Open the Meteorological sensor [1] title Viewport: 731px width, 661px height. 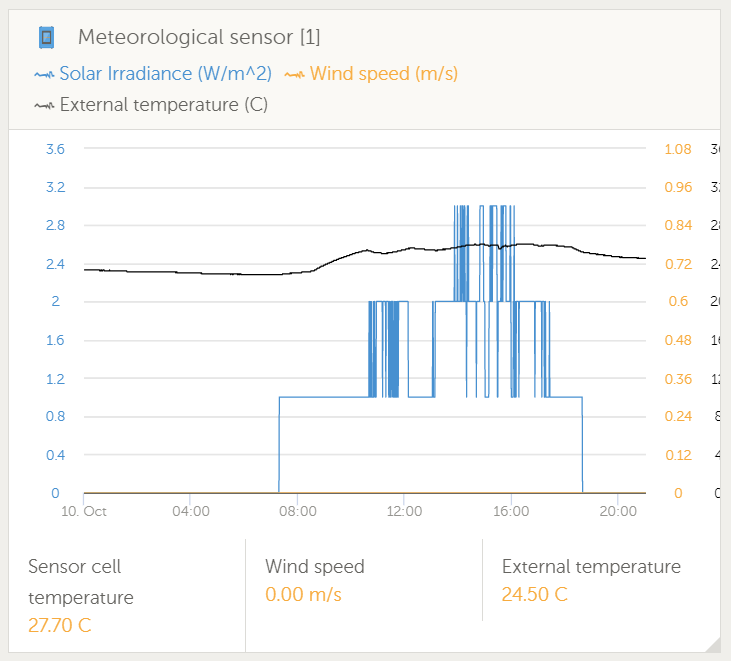tap(199, 38)
